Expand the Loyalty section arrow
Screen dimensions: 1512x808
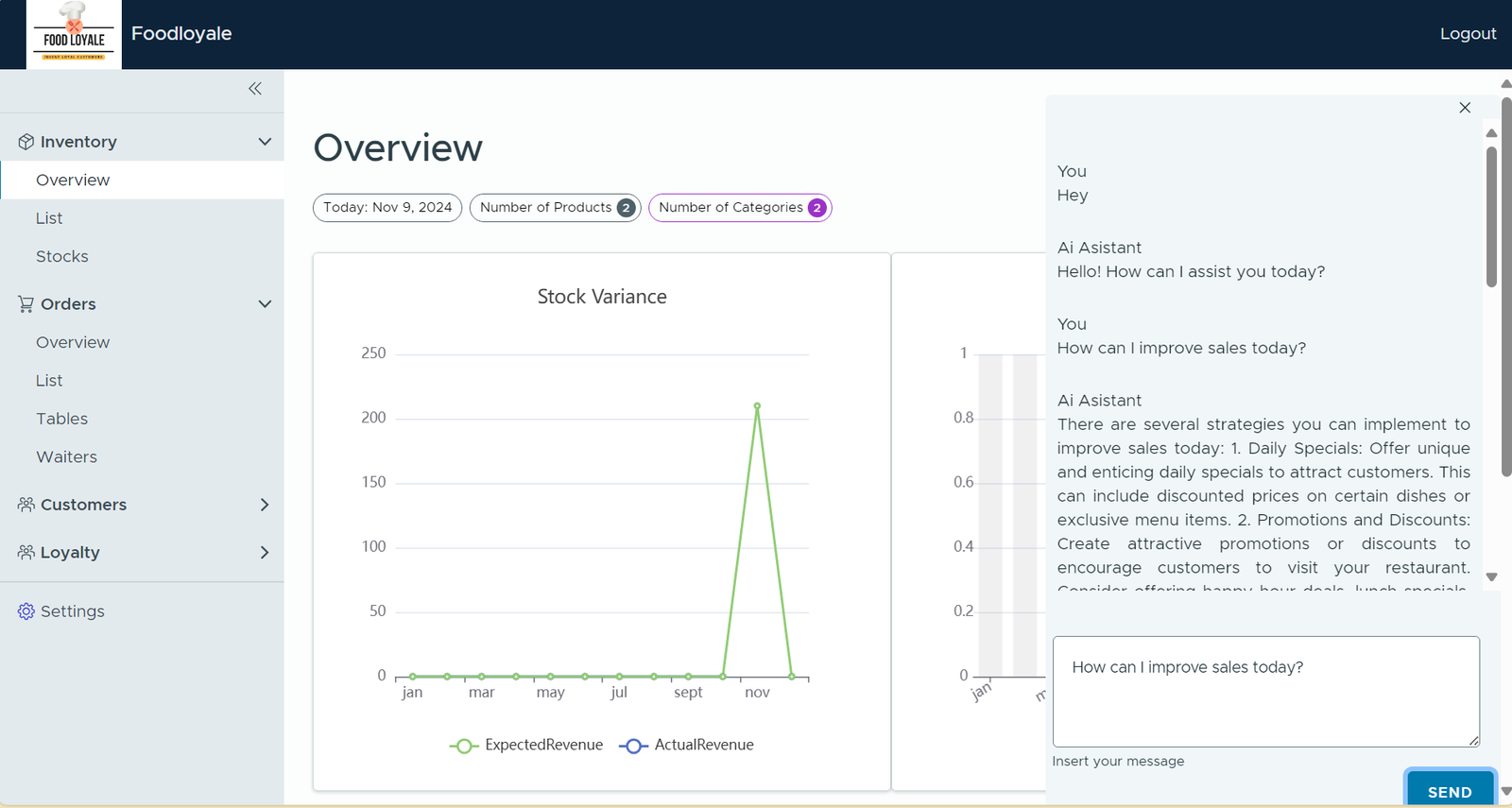(265, 553)
